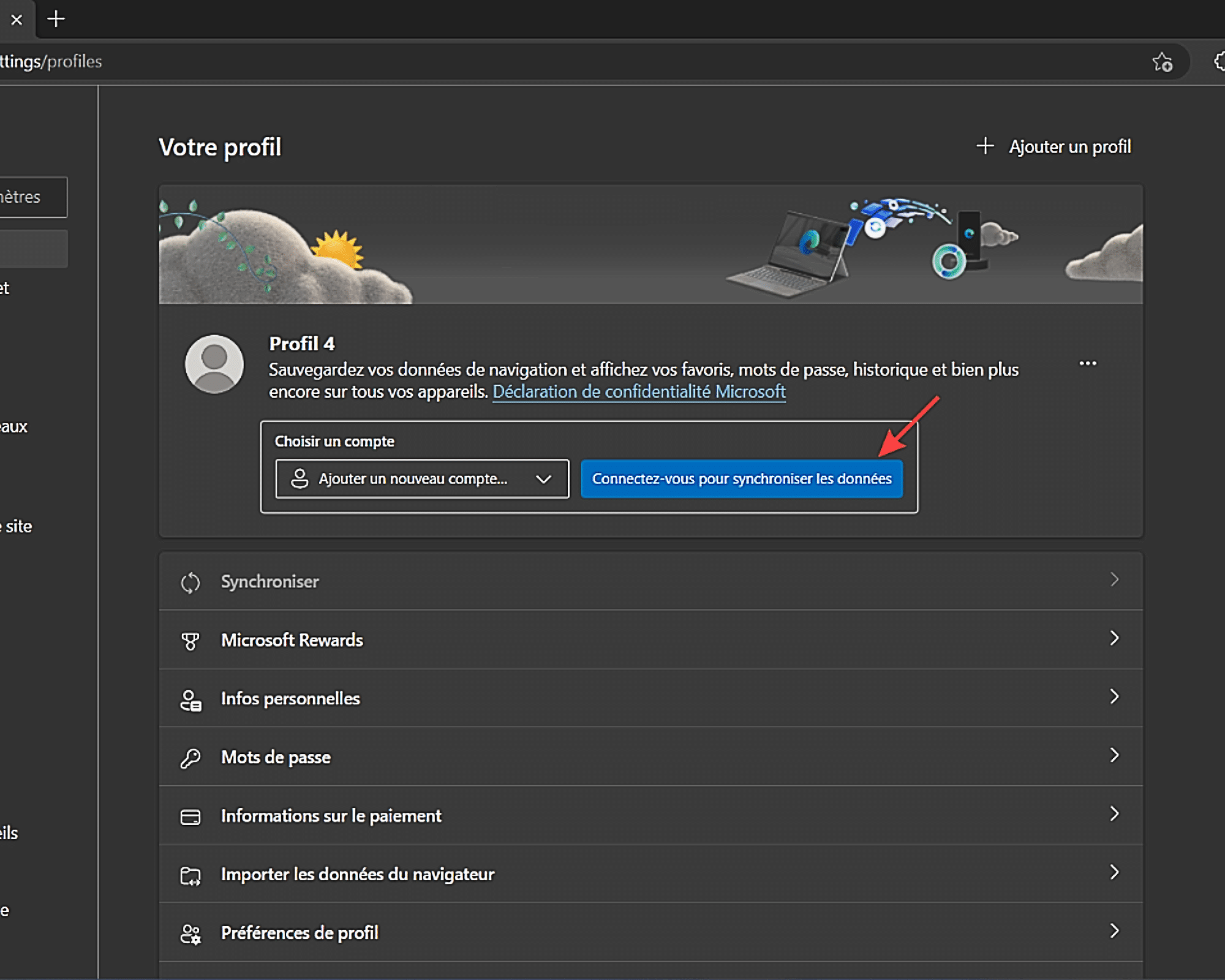Select the highlighted sidebar item
This screenshot has height=980, width=1225.
[33, 249]
